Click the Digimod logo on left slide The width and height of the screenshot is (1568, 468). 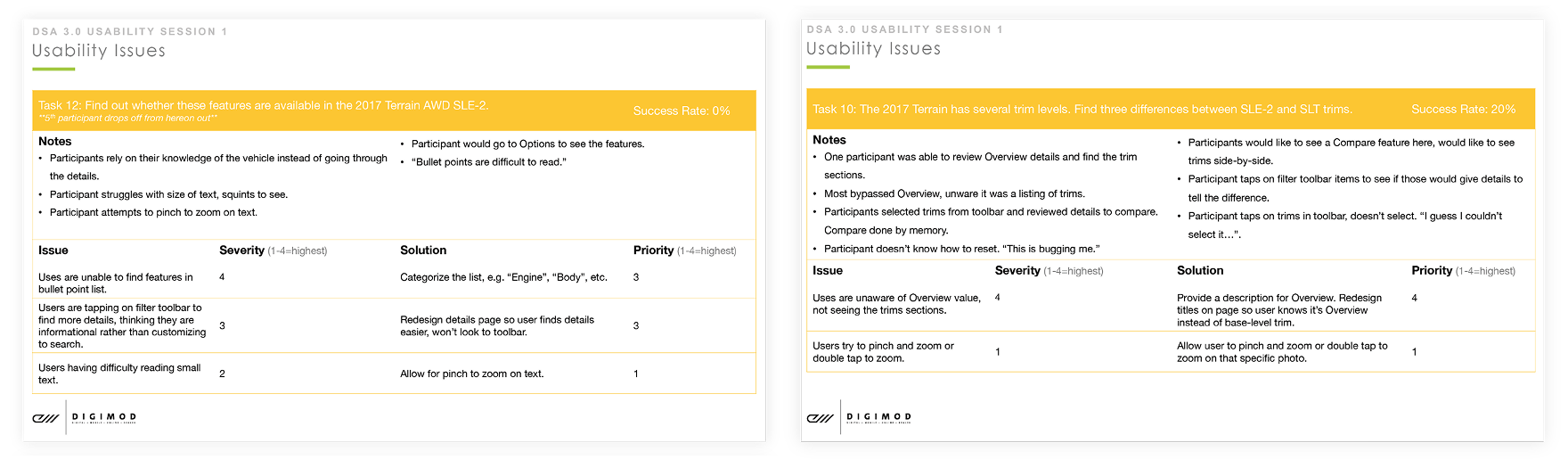tap(45, 418)
